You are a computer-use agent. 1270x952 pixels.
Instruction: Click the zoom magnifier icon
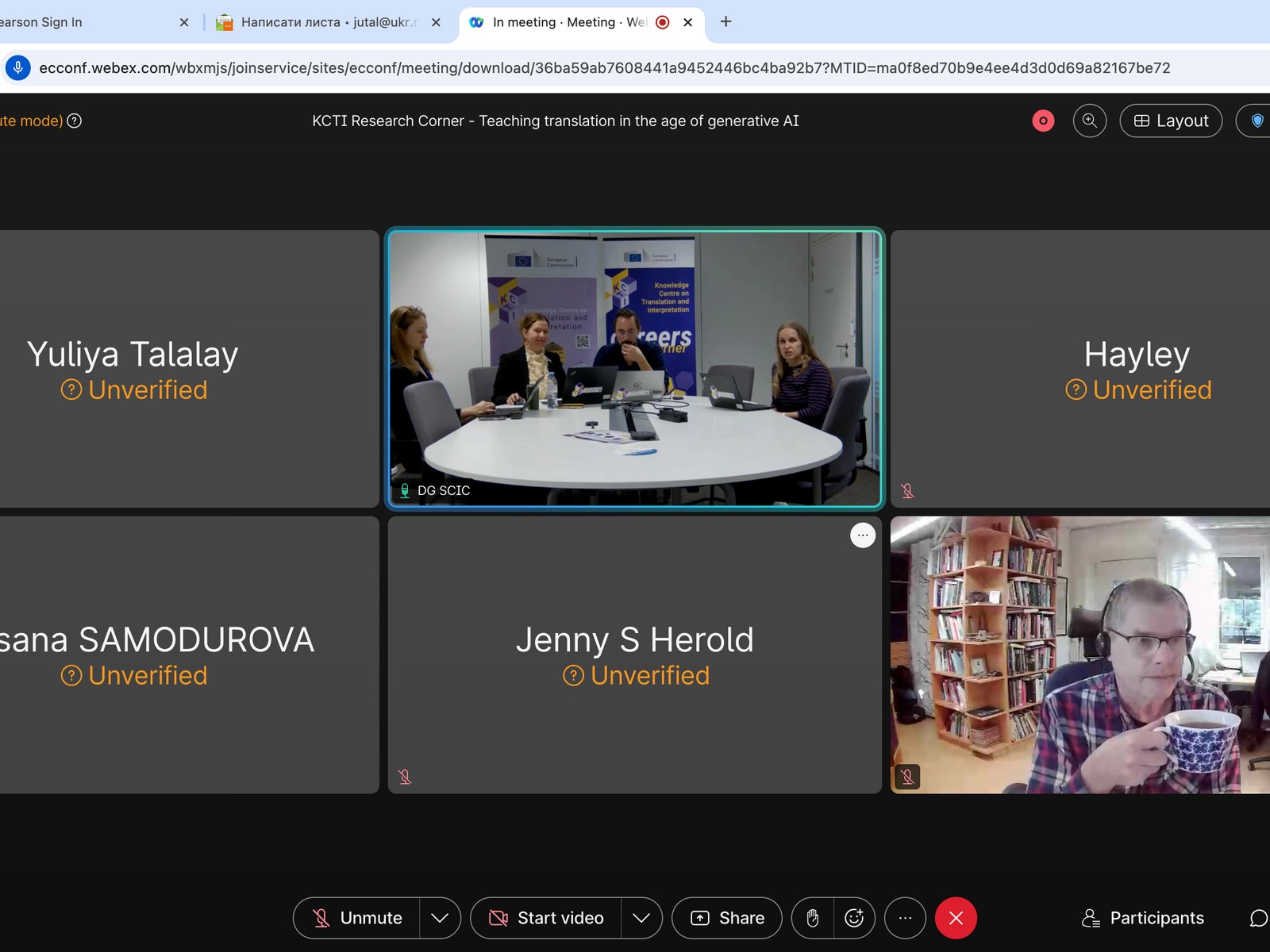[x=1089, y=121]
